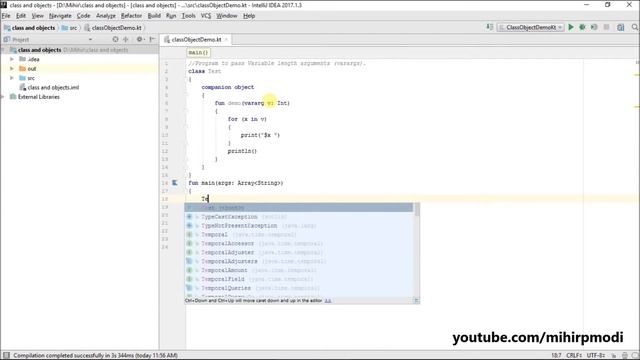Run ClassObjectDemoKt with green play button
This screenshot has width=640, height=360.
[571, 27]
